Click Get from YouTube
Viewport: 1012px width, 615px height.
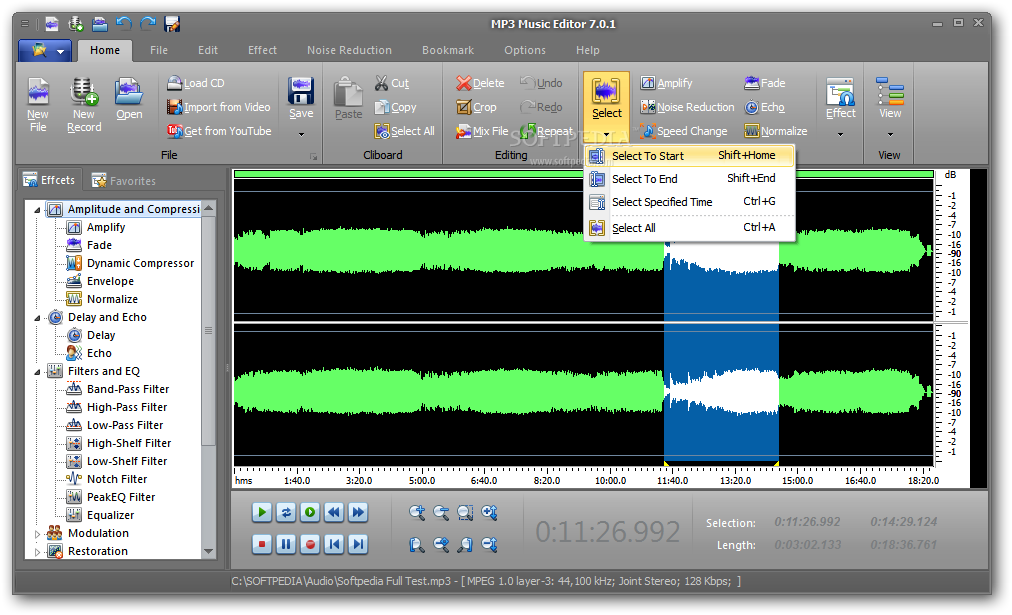219,131
